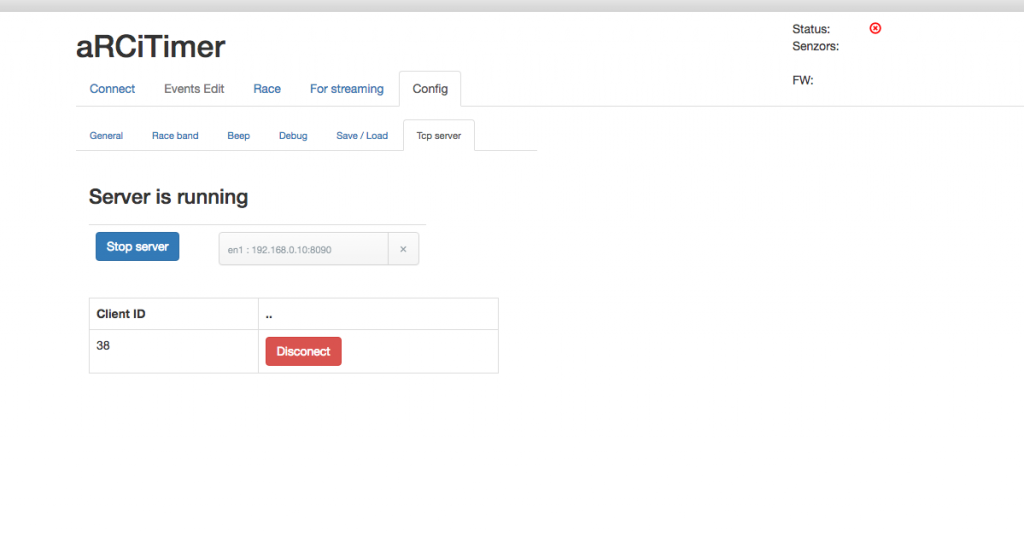1024x533 pixels.
Task: Disconnect client 38
Action: click(x=303, y=351)
